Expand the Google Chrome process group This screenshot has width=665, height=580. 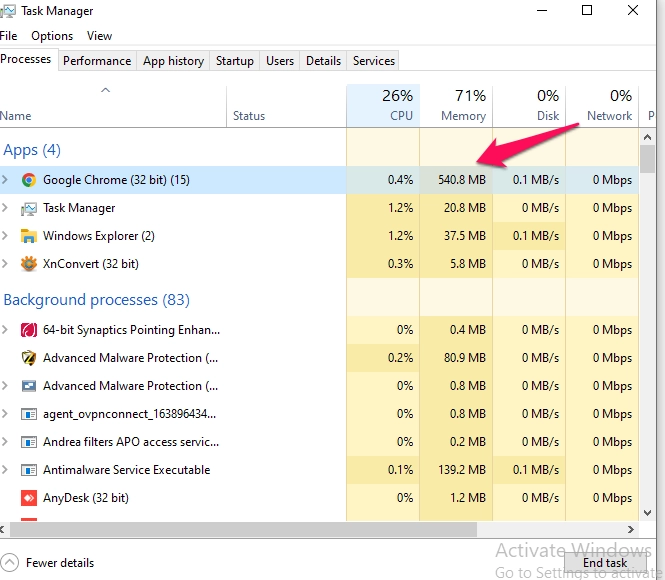coord(5,180)
